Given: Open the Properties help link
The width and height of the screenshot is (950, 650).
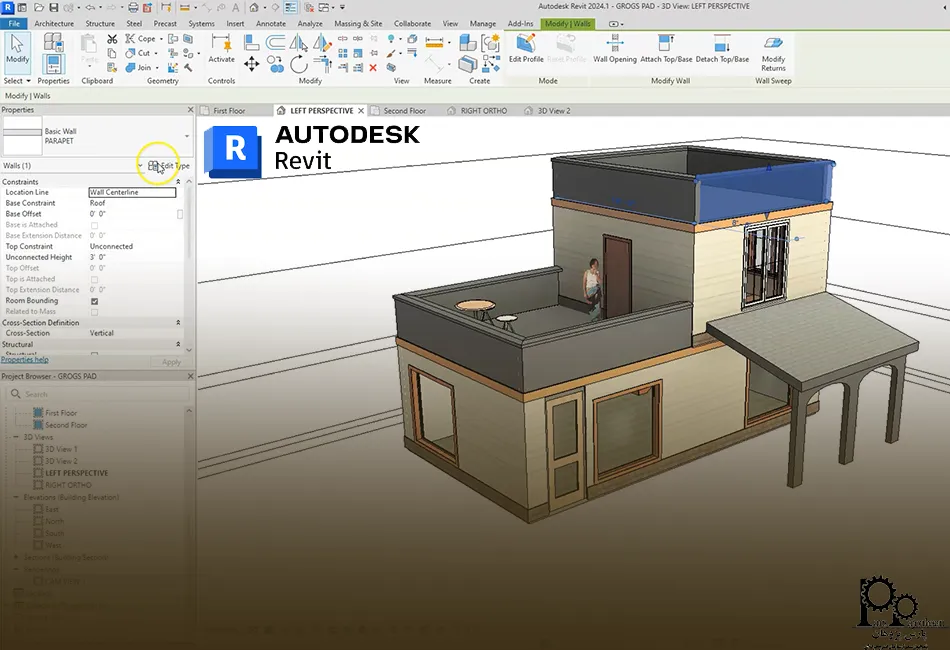Looking at the screenshot, I should tap(24, 360).
